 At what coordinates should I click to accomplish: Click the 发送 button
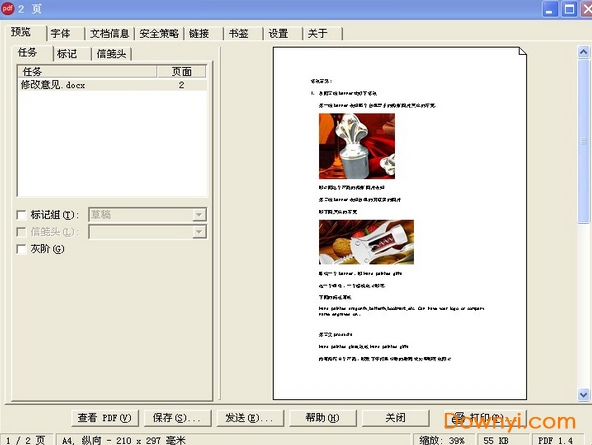coord(250,418)
